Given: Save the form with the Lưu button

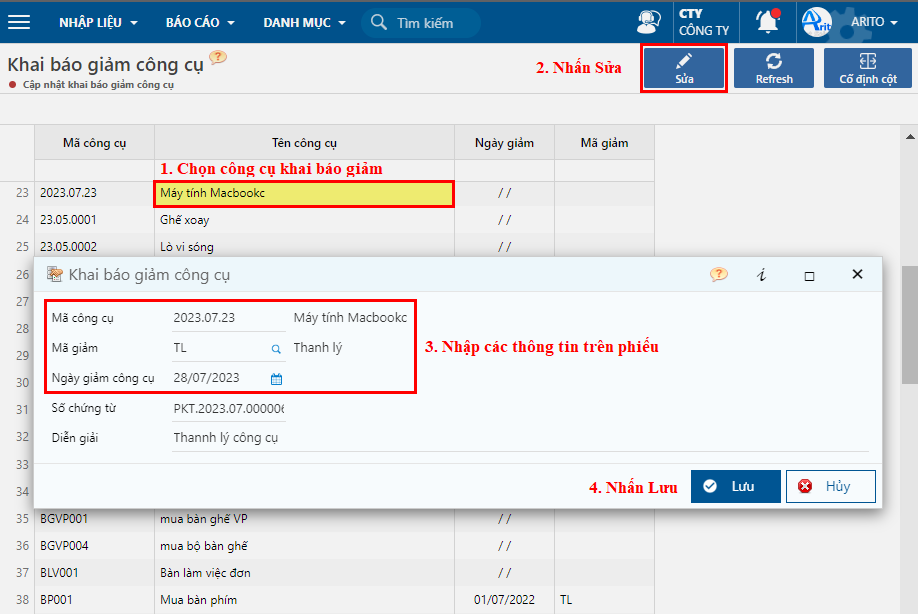Looking at the screenshot, I should click(735, 486).
